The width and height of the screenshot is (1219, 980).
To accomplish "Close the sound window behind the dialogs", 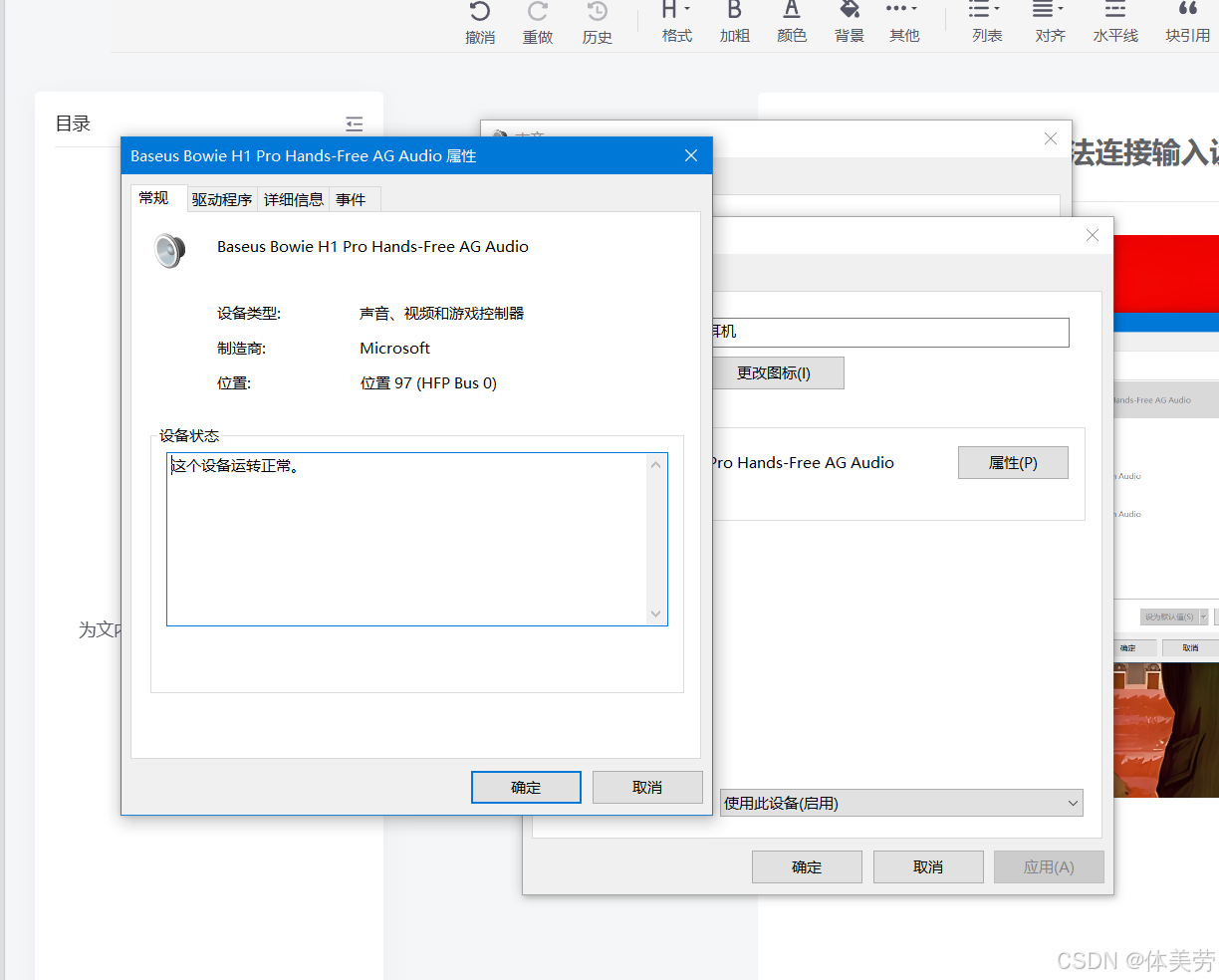I will pos(1051,138).
